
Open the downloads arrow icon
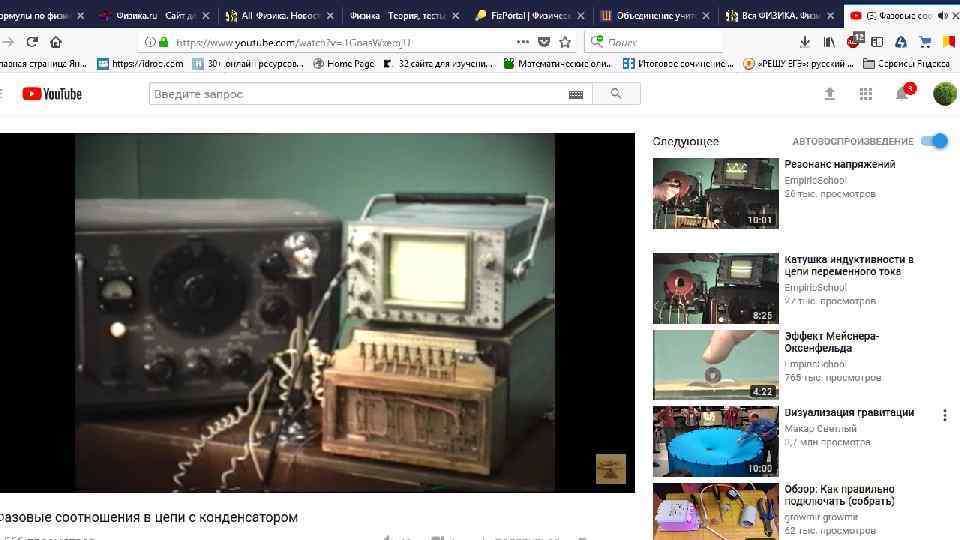point(805,42)
